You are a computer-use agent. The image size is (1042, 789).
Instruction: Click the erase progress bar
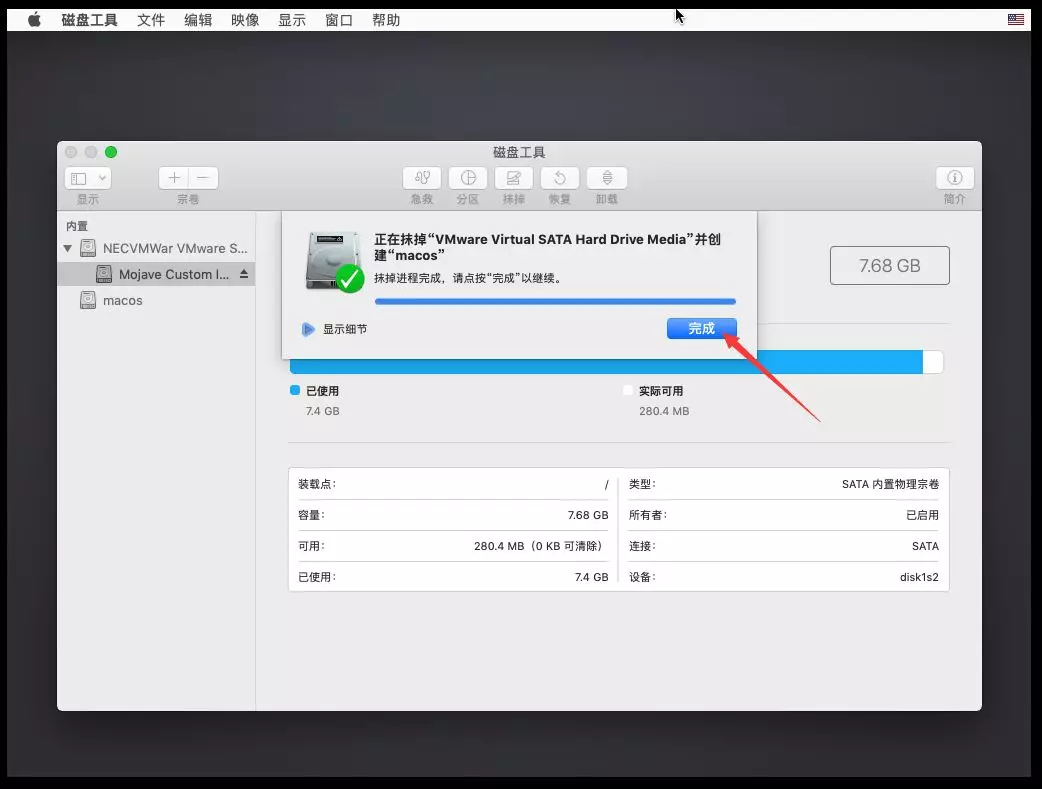pos(555,301)
